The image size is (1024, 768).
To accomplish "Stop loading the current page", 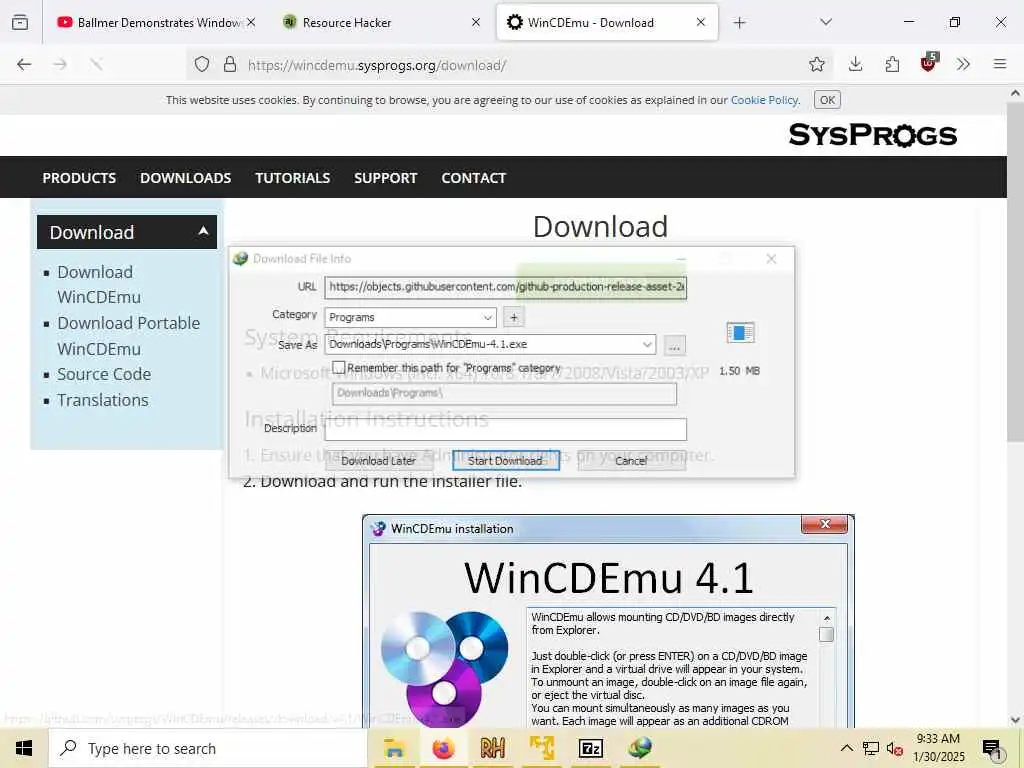I will [x=96, y=64].
